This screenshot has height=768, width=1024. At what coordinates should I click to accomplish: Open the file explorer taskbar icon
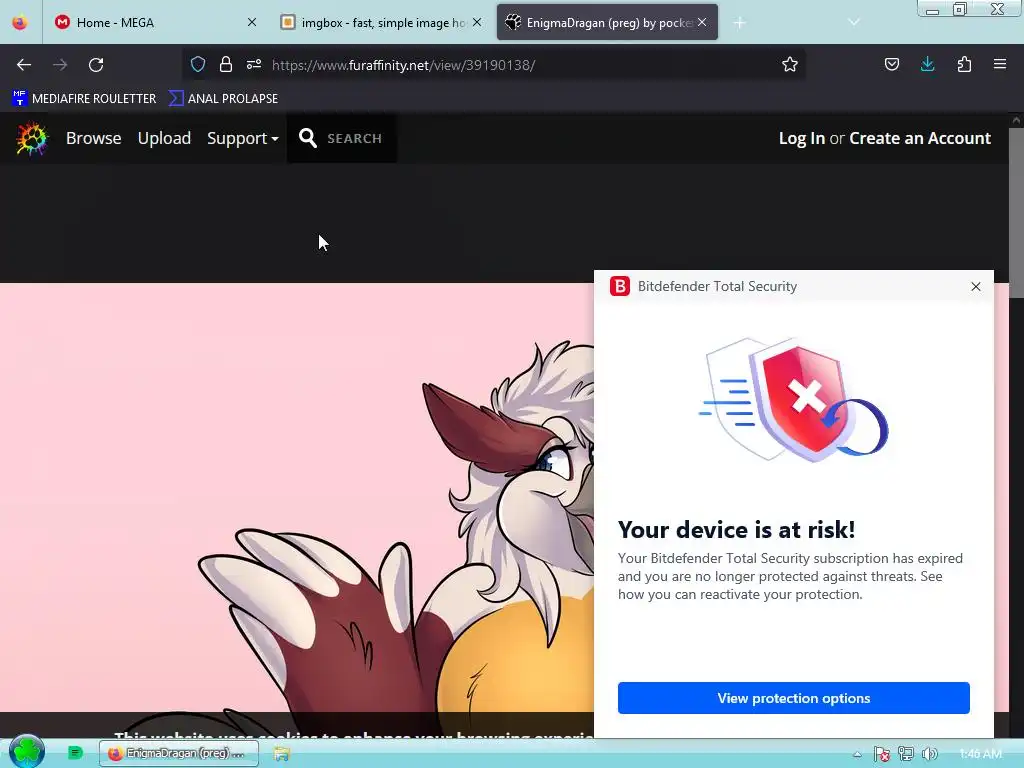click(x=281, y=754)
